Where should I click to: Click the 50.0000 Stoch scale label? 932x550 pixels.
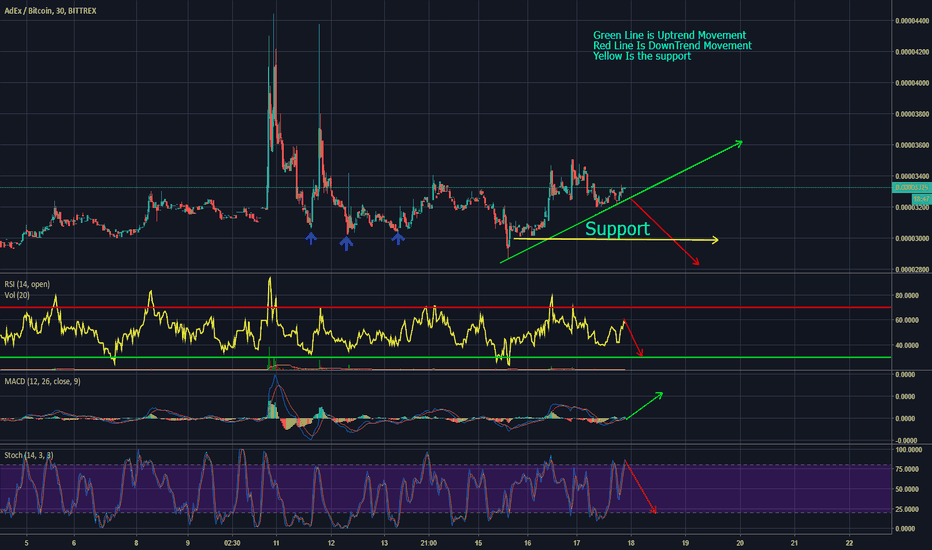[x=906, y=489]
